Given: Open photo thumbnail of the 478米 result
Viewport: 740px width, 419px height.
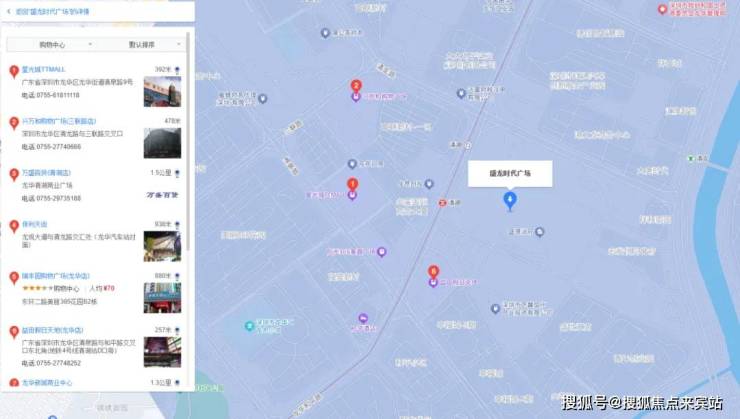Looking at the screenshot, I should click(162, 143).
